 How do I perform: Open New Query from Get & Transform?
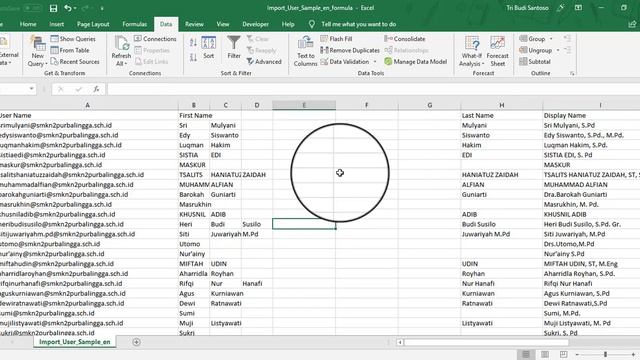point(38,51)
